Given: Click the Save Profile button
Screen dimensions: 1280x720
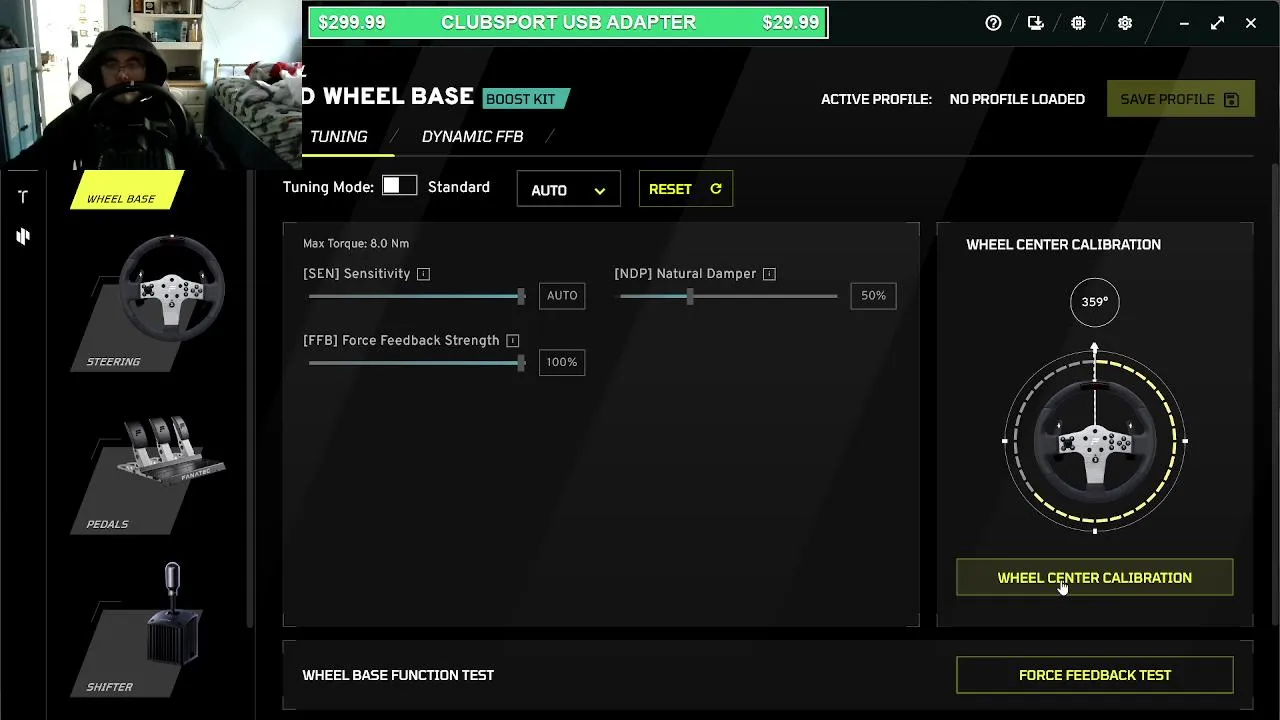Looking at the screenshot, I should tap(1180, 99).
